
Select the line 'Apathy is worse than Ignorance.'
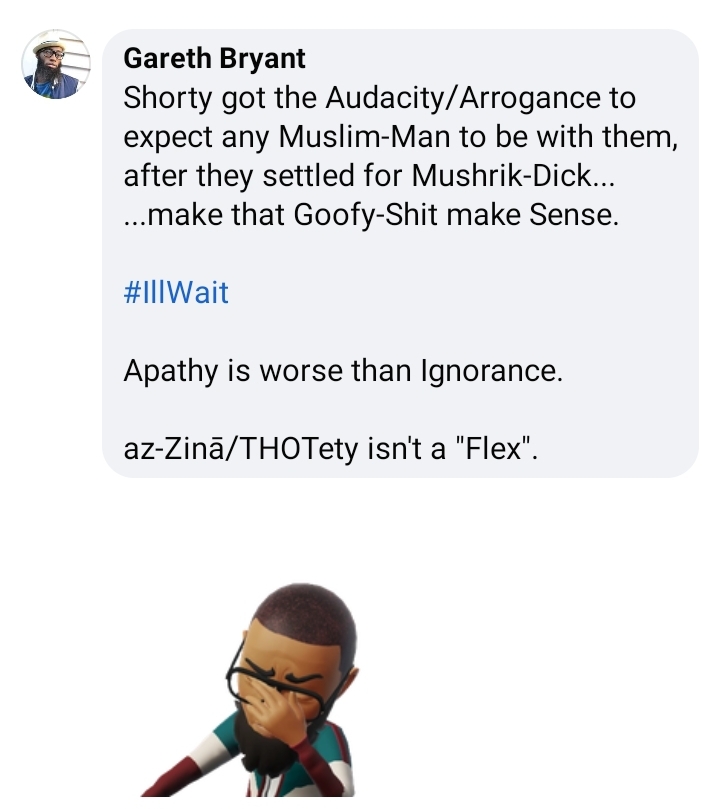click(x=343, y=370)
